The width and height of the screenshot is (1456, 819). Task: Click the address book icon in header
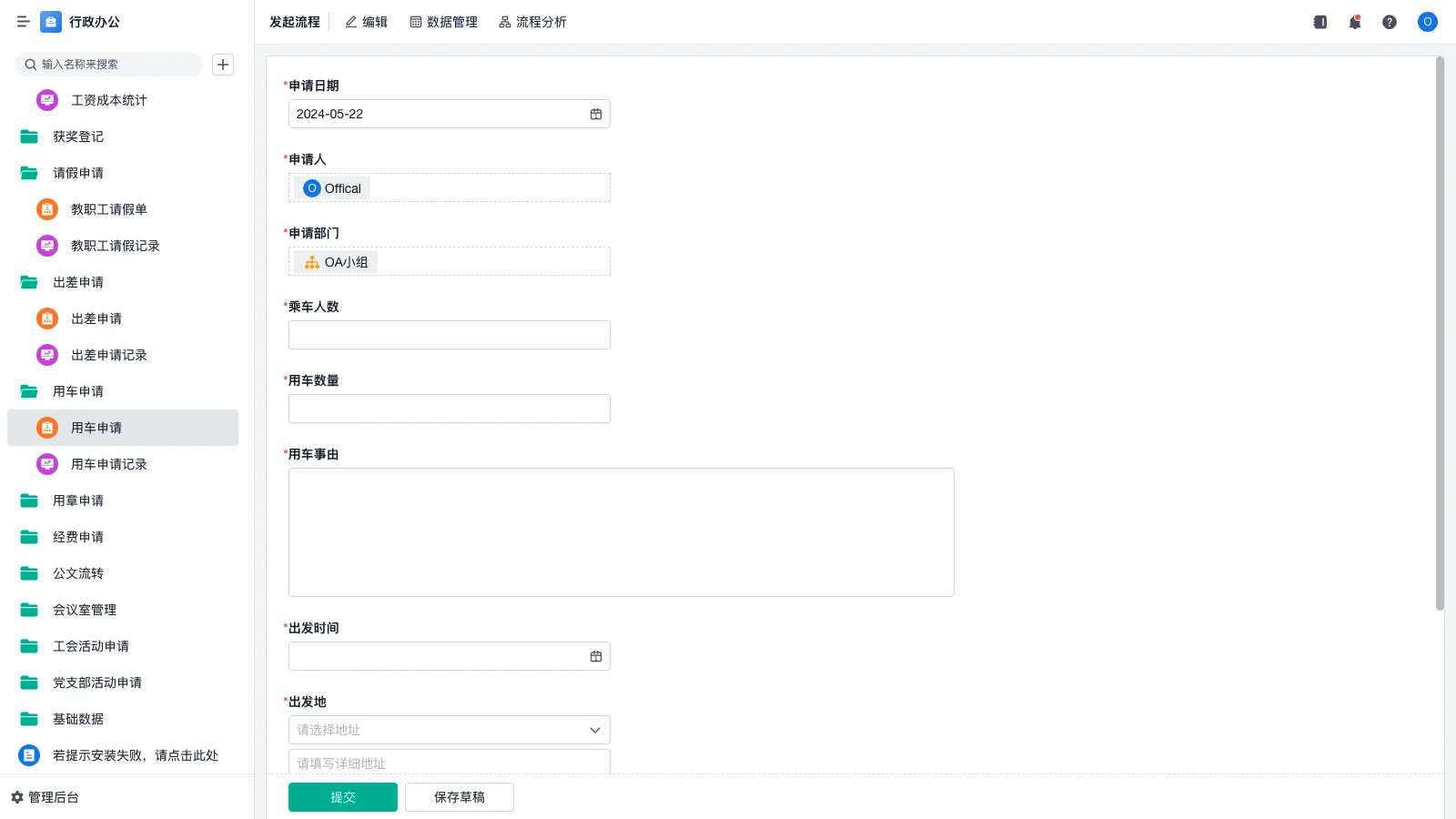click(x=1319, y=22)
